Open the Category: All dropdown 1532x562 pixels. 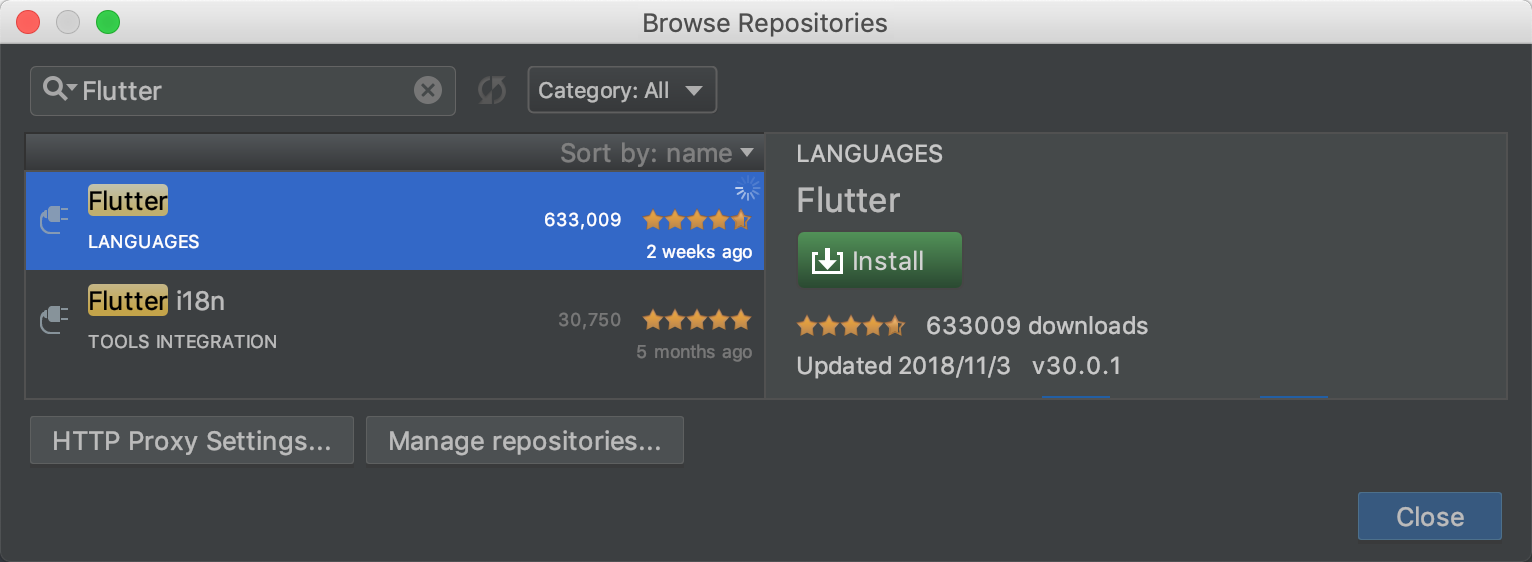click(x=622, y=91)
